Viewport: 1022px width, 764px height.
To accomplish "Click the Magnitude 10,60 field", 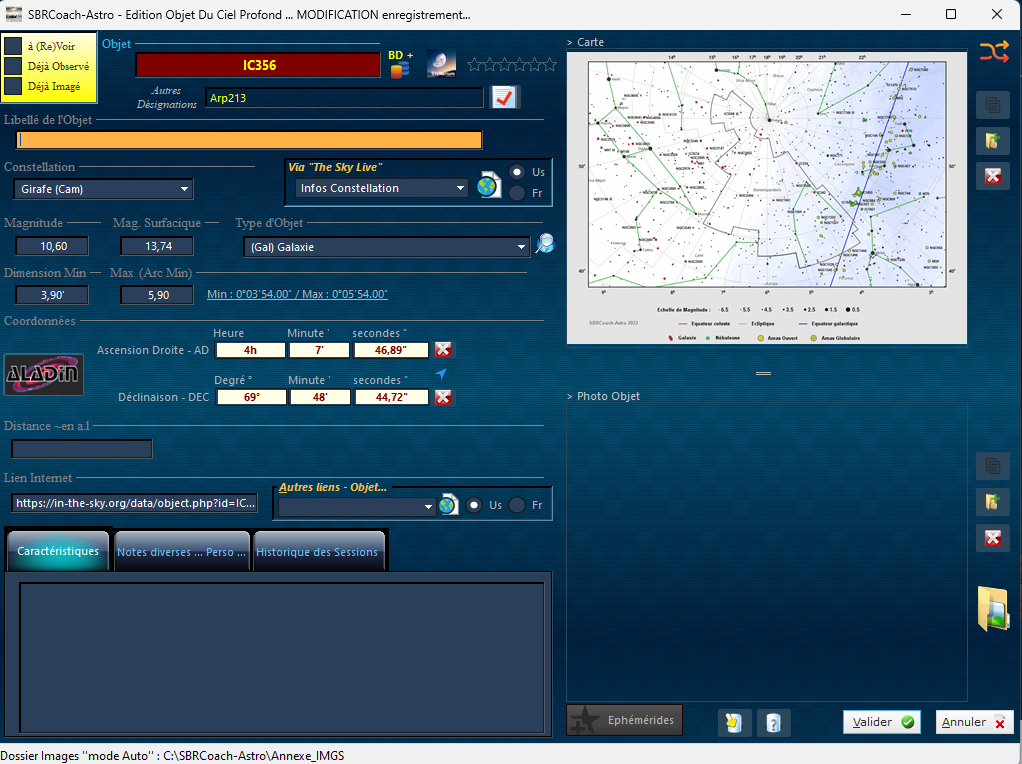I will click(x=52, y=246).
